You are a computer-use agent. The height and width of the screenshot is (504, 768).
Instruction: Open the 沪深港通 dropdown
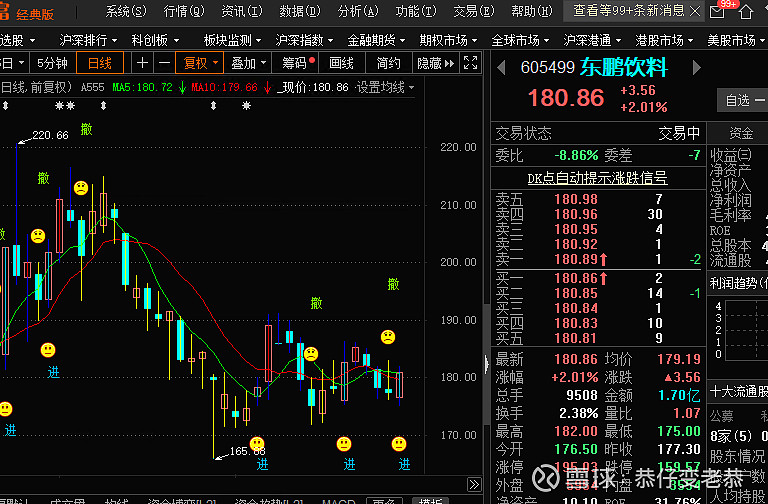pyautogui.click(x=592, y=40)
